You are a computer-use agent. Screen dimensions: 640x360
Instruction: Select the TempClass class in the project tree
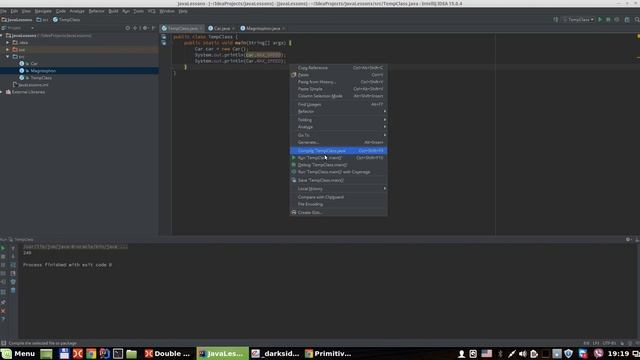click(41, 78)
